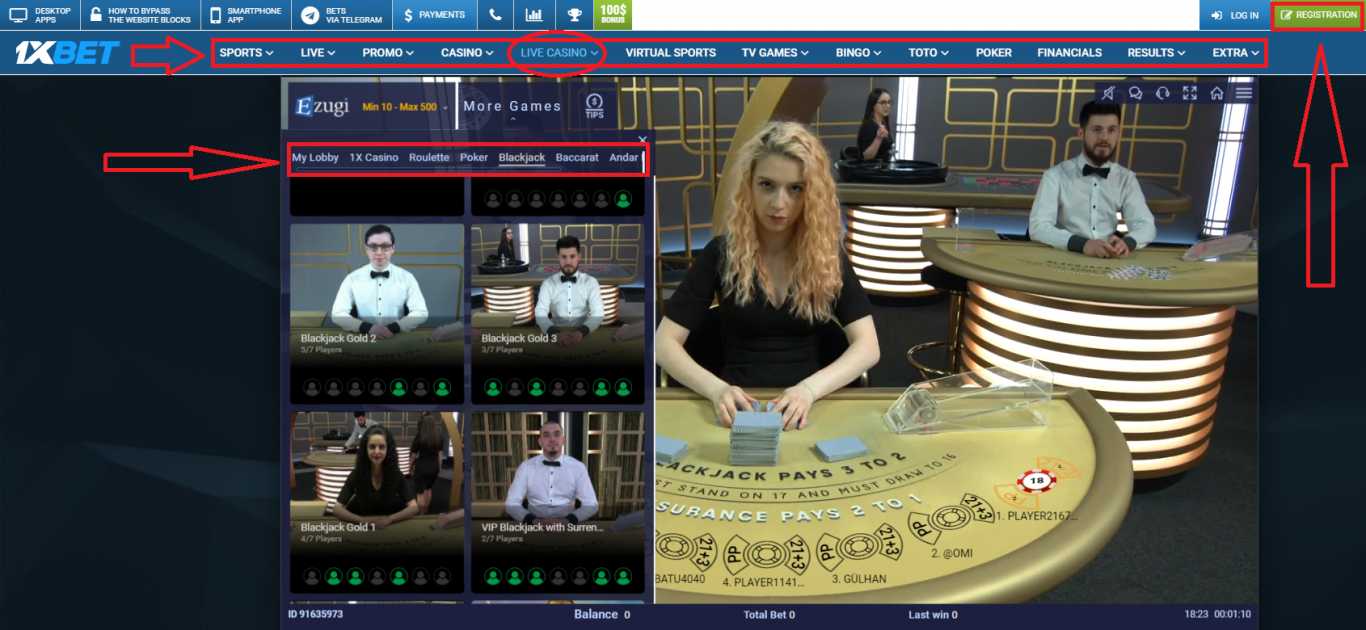Open Poker in main navigation
This screenshot has height=630, width=1366.
[x=993, y=53]
